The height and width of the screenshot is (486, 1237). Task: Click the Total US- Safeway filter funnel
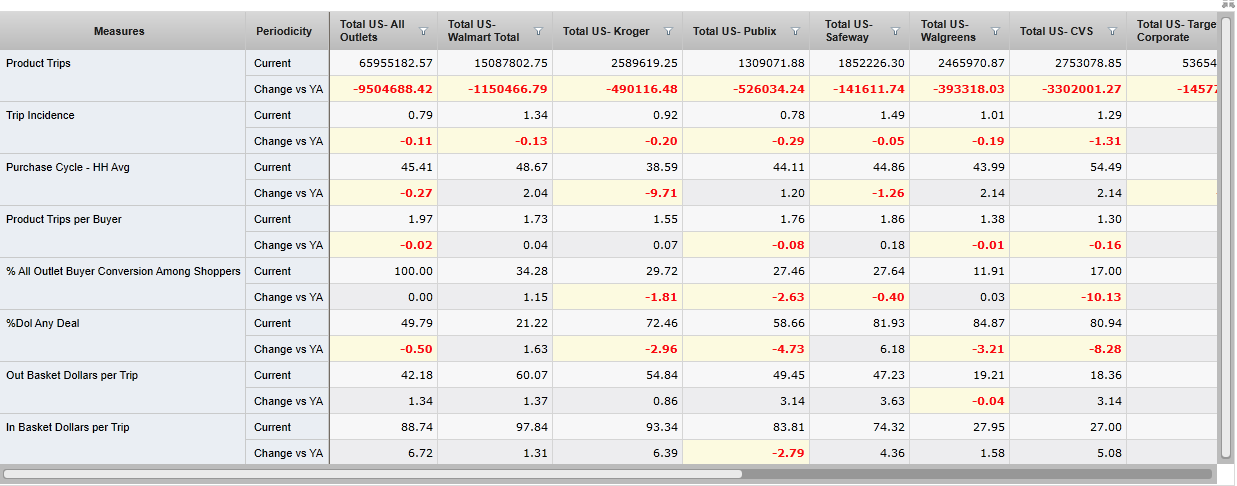(x=895, y=32)
